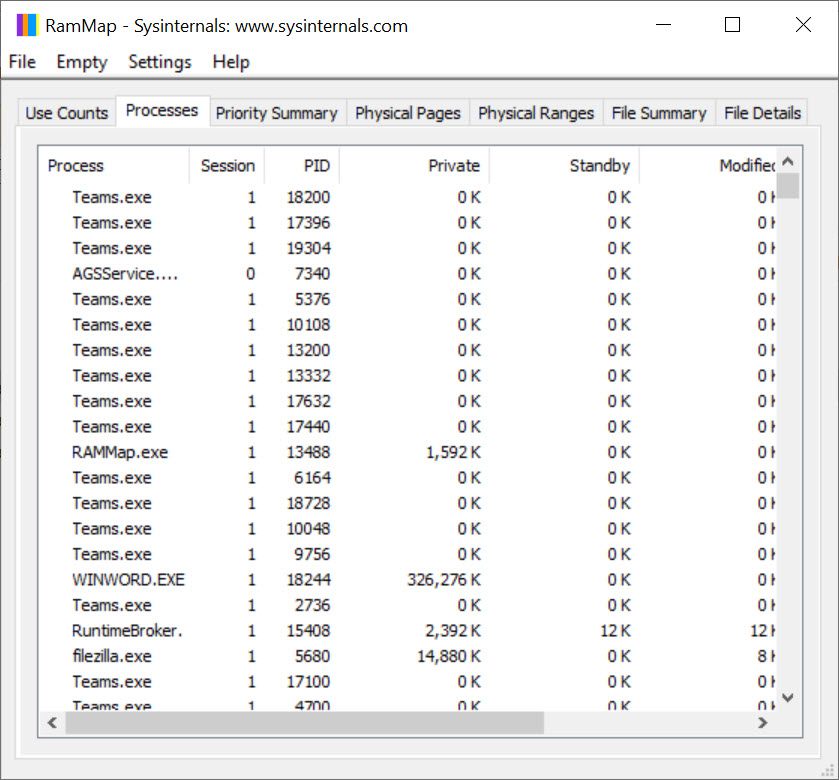
Task: Close the RamMap window
Action: click(x=803, y=25)
